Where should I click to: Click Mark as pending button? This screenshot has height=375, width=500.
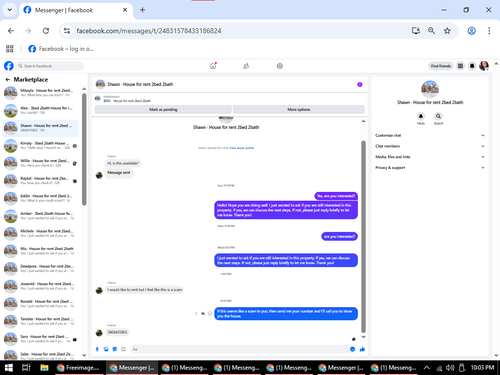163,109
